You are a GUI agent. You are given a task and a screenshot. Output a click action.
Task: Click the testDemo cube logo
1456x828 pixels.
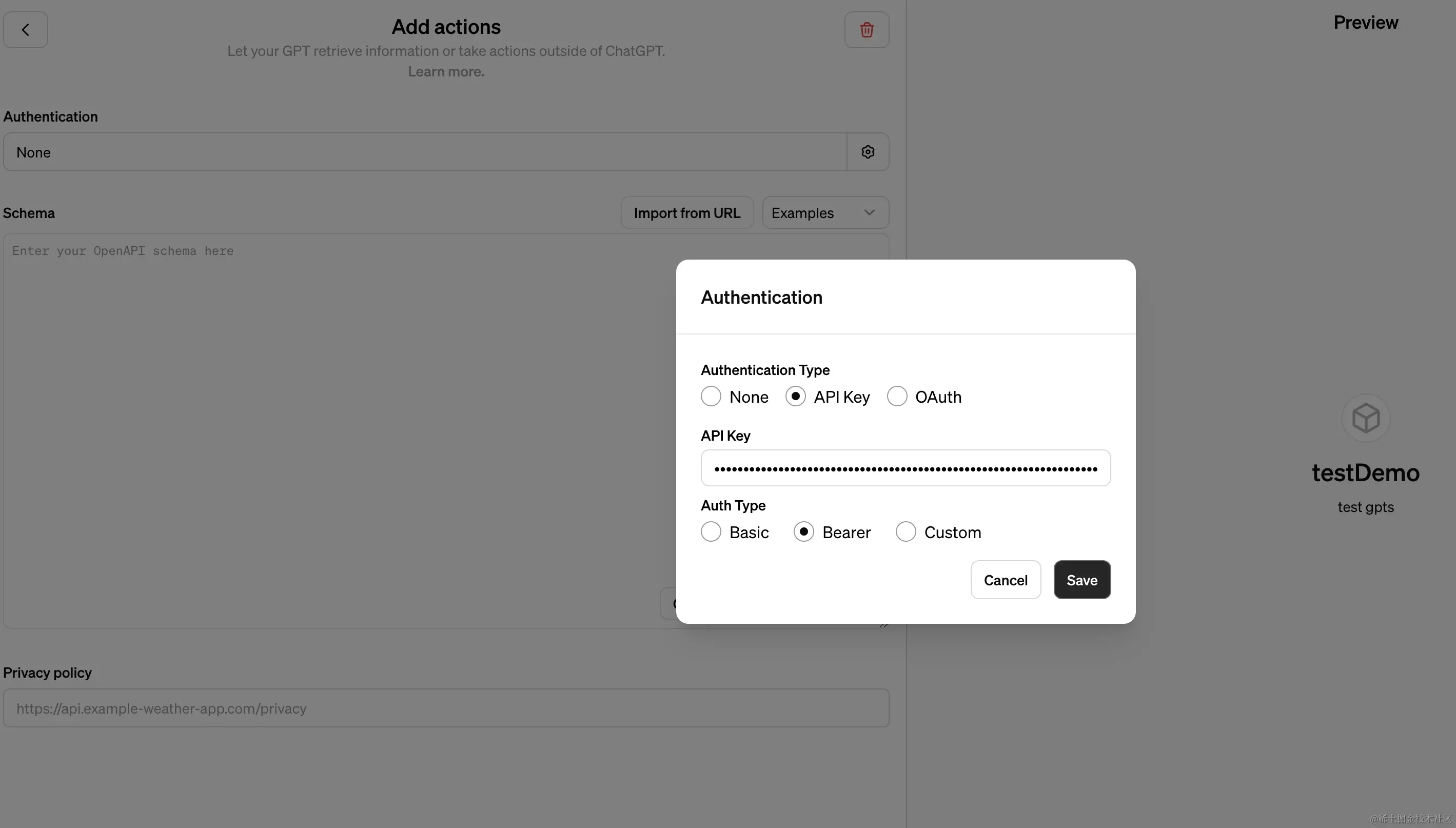(1365, 418)
